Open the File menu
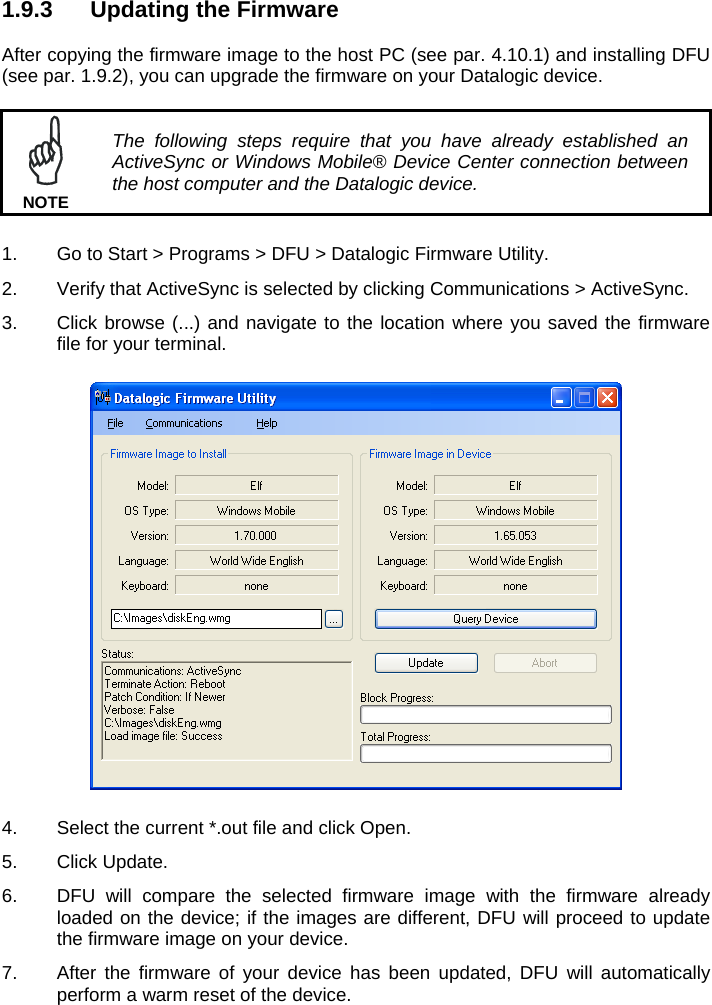The width and height of the screenshot is (712, 1005). coord(115,423)
